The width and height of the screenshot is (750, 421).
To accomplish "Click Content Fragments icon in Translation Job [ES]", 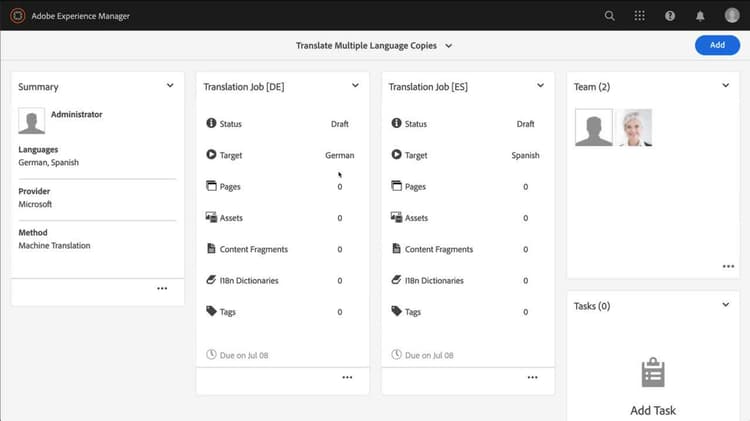I will [x=396, y=248].
